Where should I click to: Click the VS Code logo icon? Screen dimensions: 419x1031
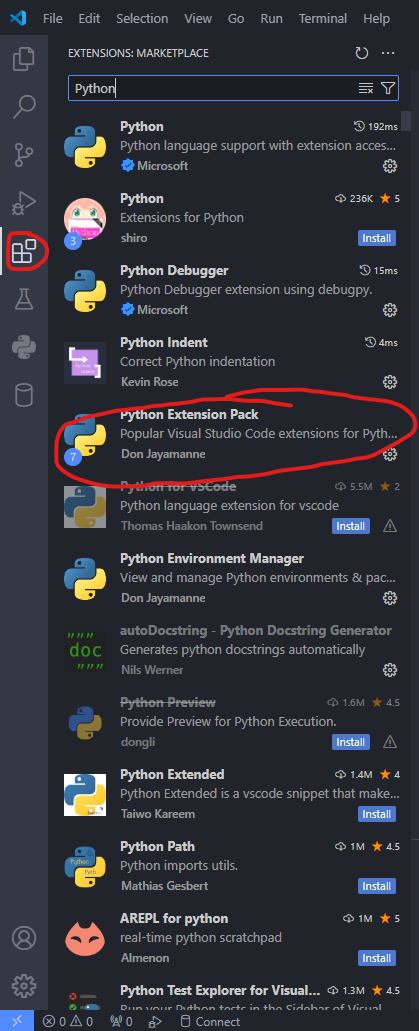(x=18, y=19)
